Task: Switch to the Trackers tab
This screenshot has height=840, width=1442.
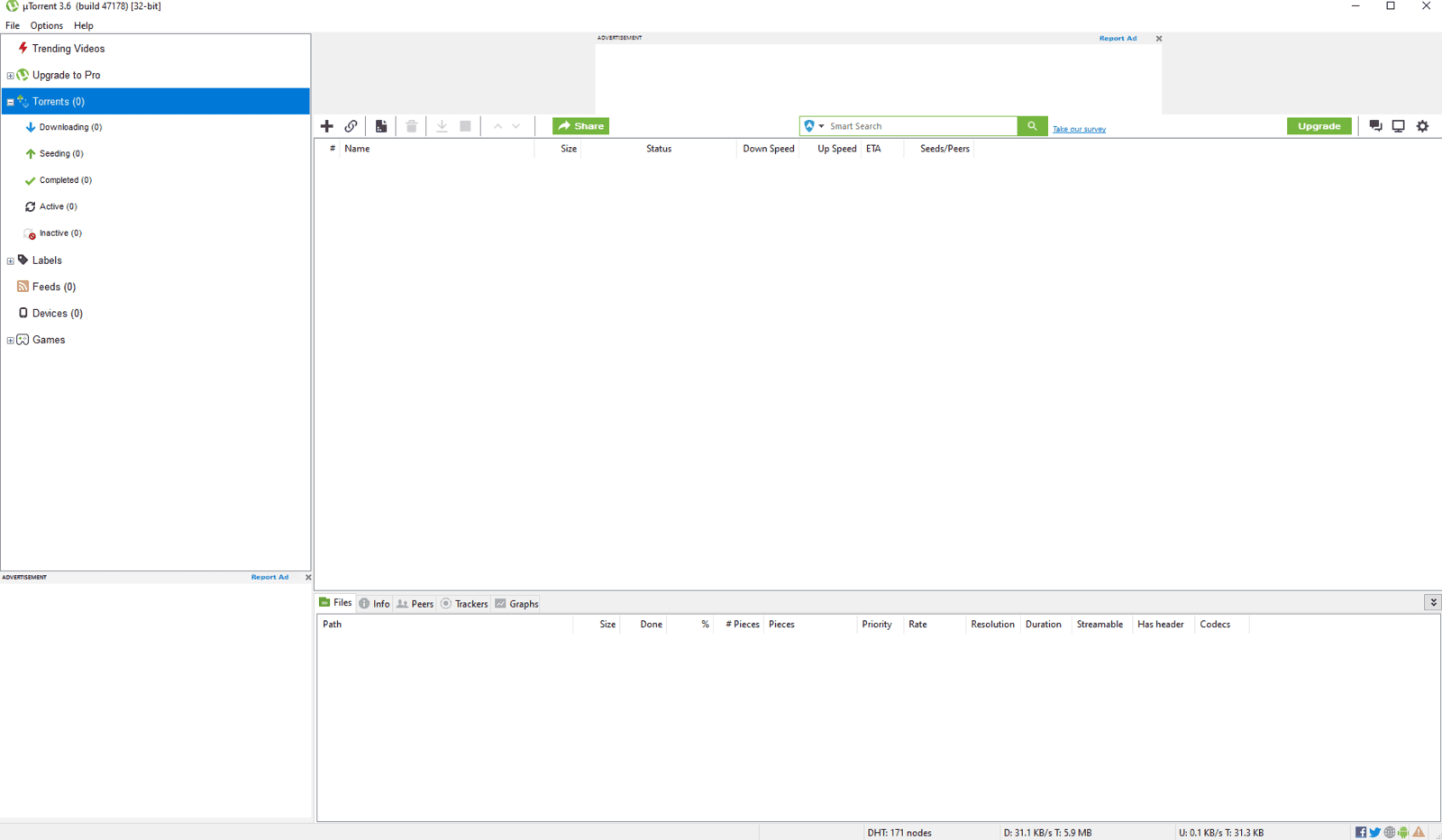Action: click(464, 604)
